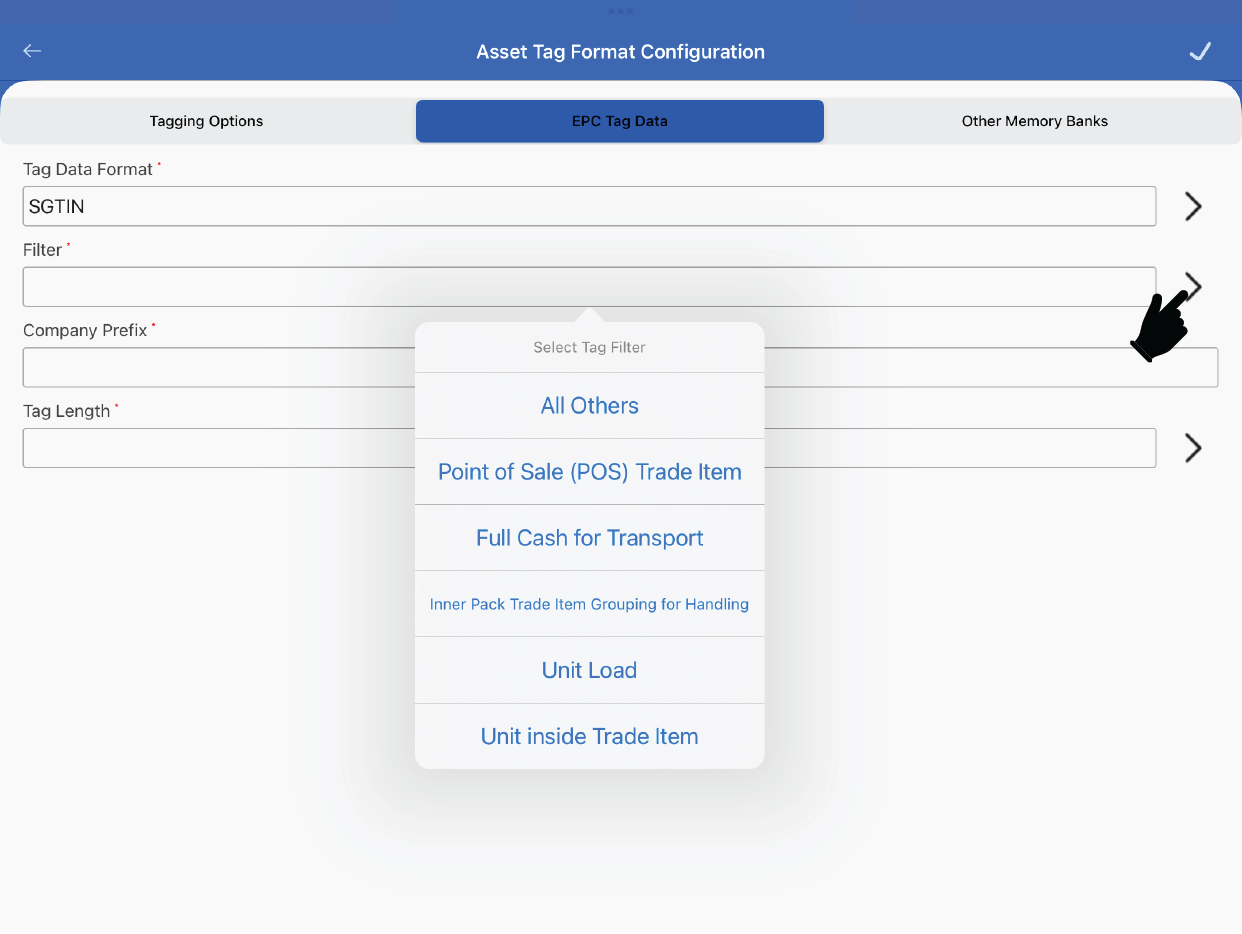Click the Filter input field
Viewport: 1242px width, 934px height.
[x=589, y=287]
